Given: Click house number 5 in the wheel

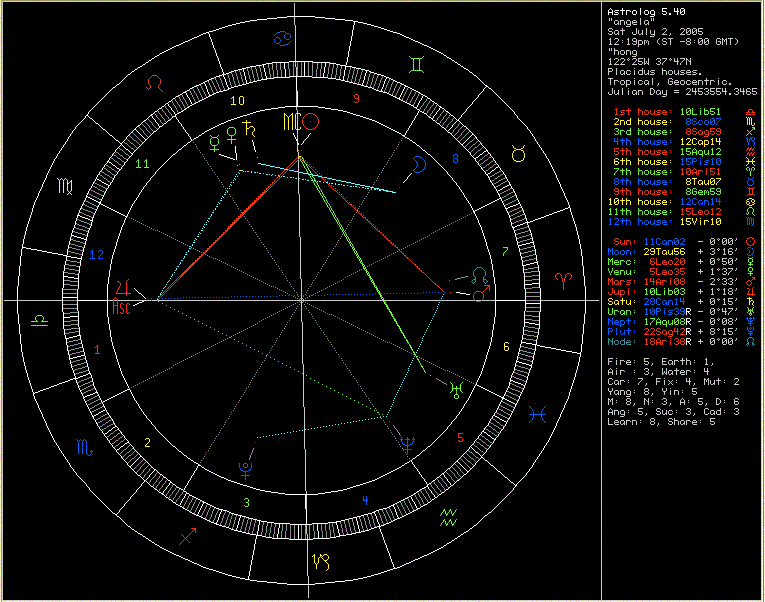Looking at the screenshot, I should (460, 438).
